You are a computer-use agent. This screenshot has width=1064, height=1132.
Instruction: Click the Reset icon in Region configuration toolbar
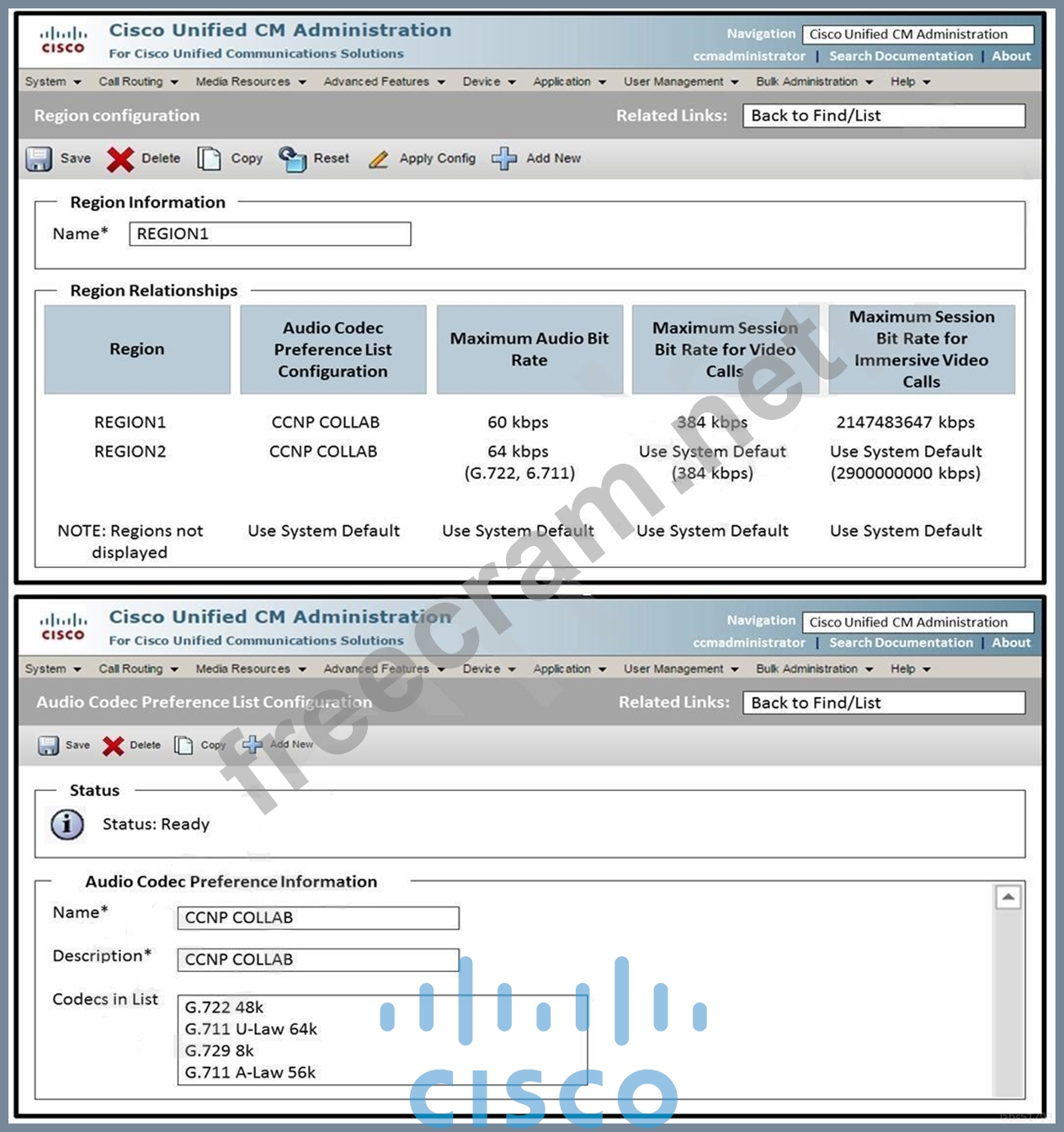[x=292, y=159]
